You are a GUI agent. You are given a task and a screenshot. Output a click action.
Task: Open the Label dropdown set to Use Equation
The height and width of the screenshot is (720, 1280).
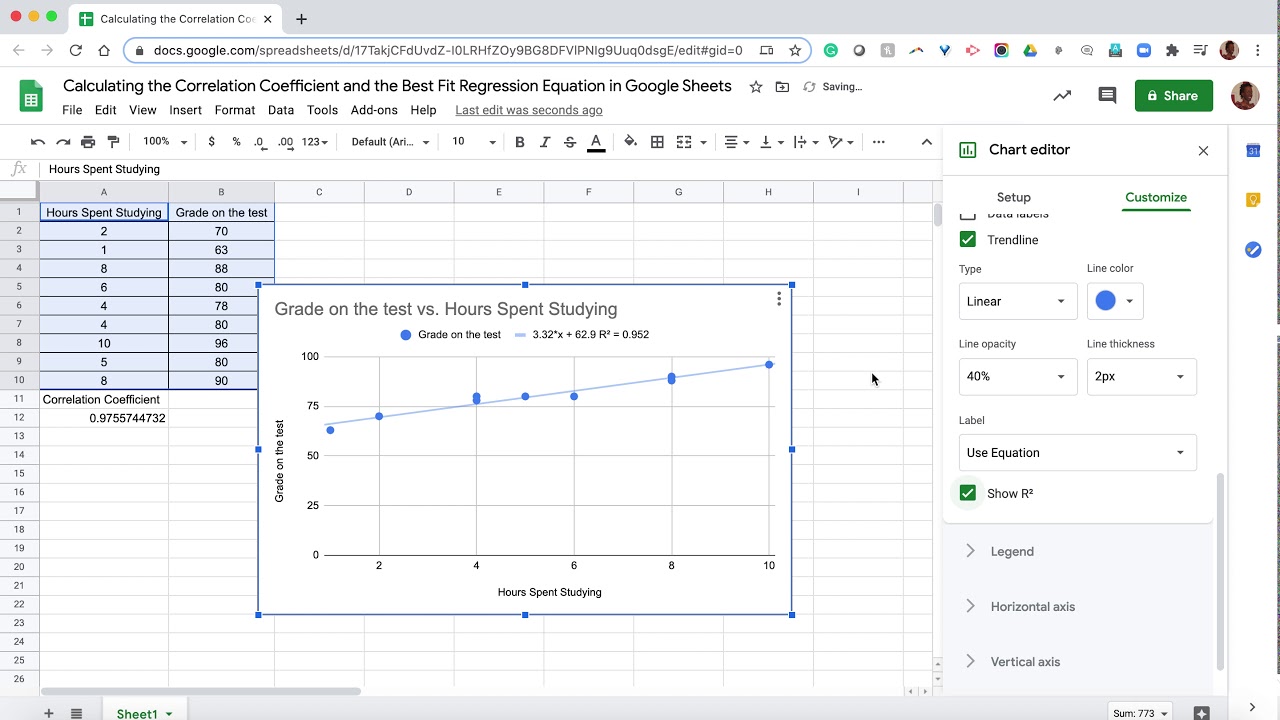click(1077, 453)
